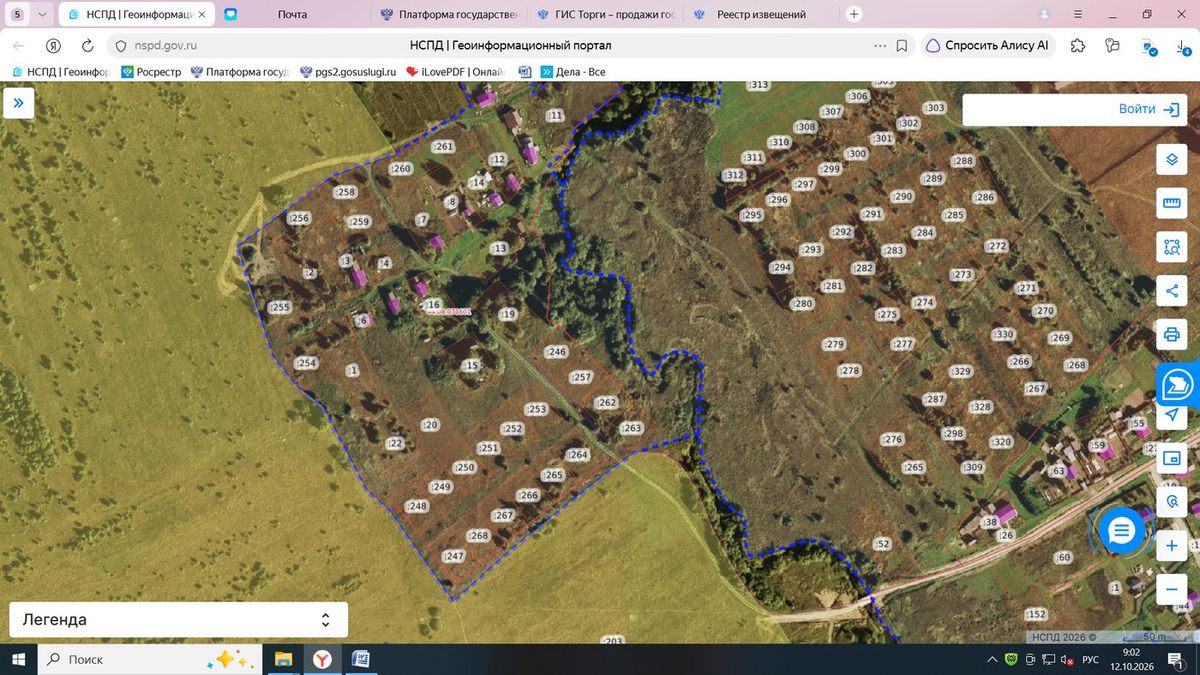This screenshot has width=1200, height=675.
Task: Open the map layers panel
Action: click(1171, 160)
